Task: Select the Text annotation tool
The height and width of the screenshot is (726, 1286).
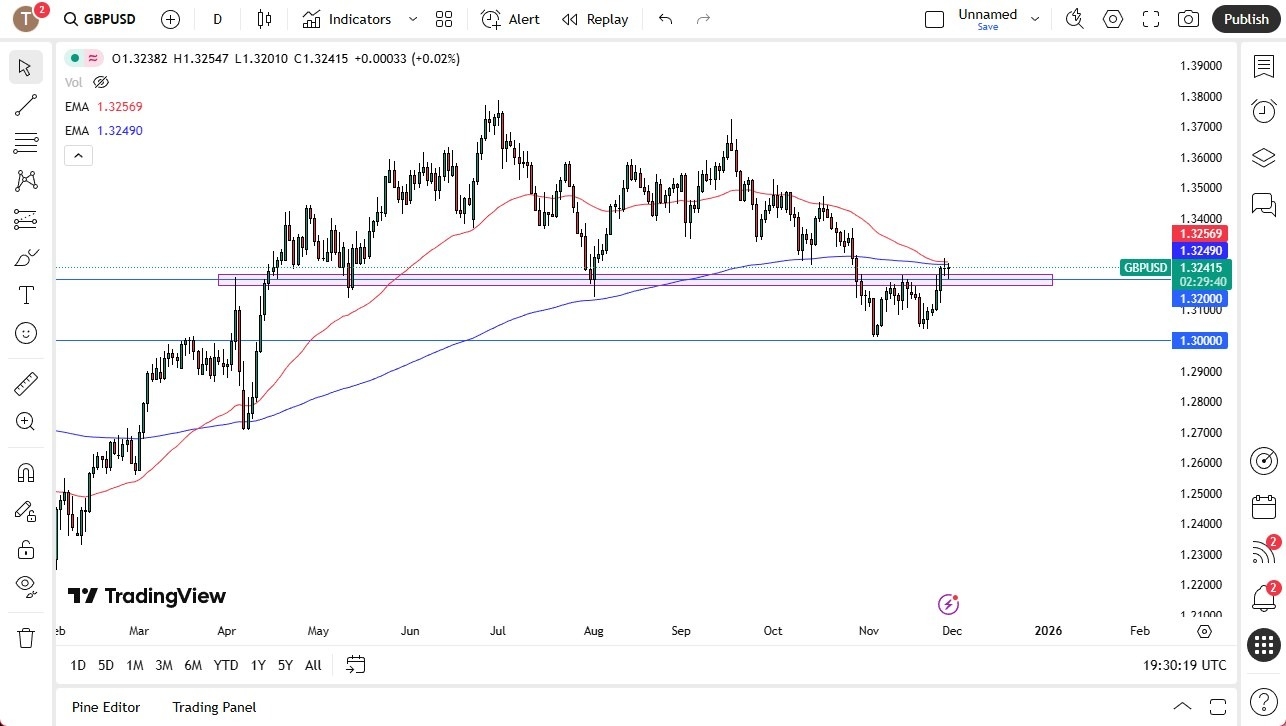Action: pos(25,295)
